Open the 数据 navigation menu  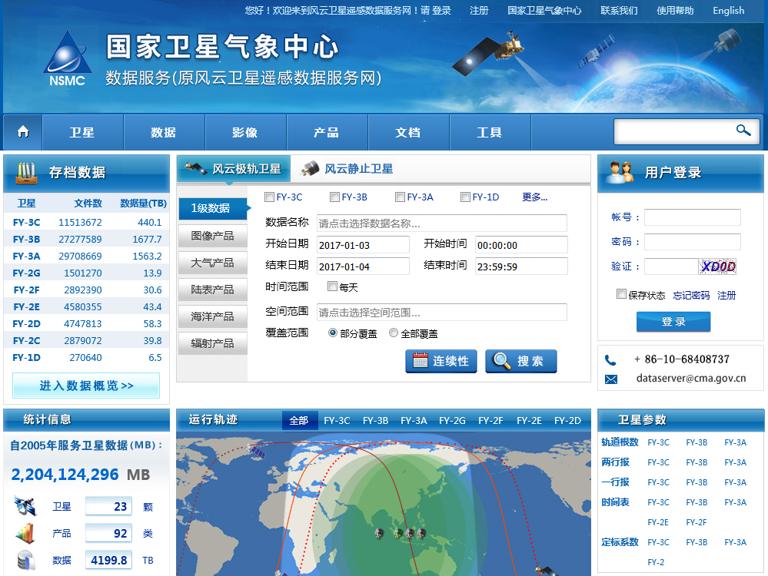[163, 132]
